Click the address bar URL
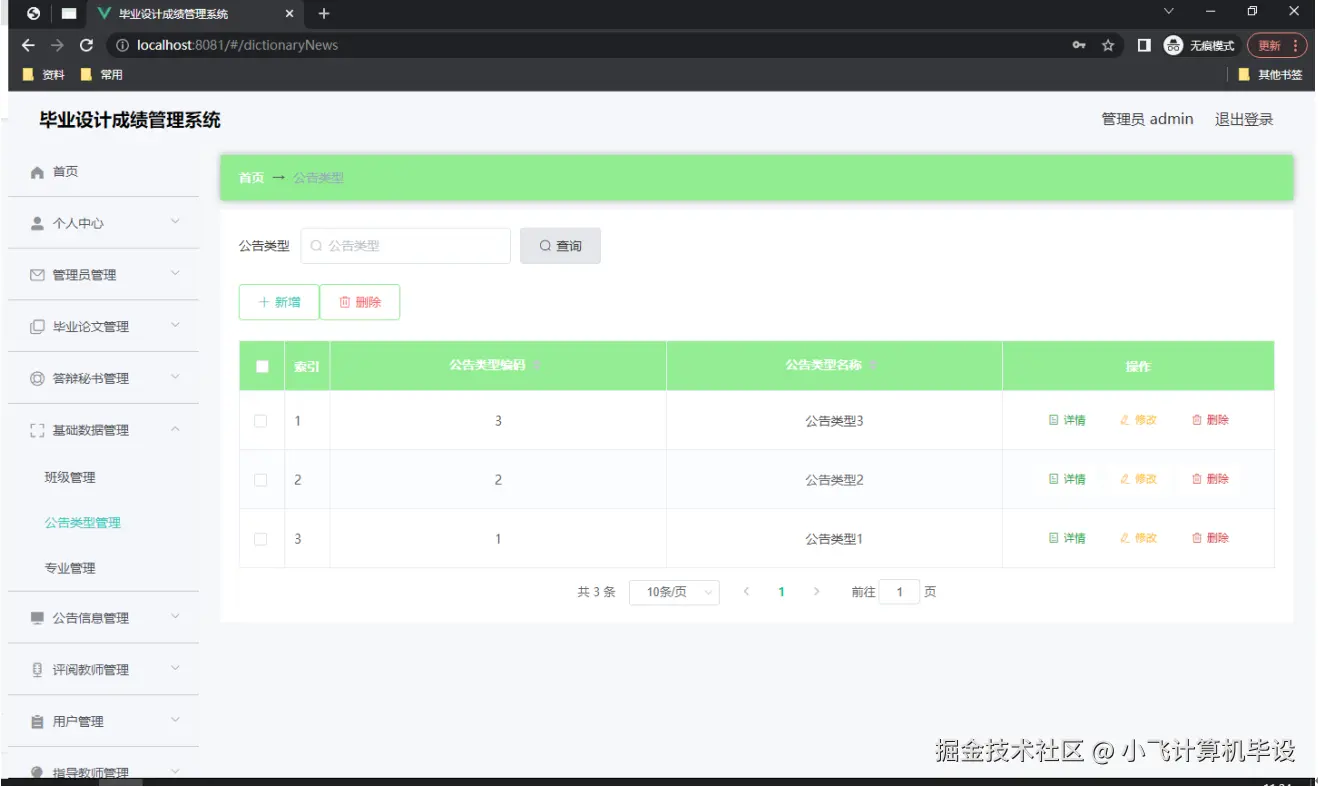 (x=238, y=45)
